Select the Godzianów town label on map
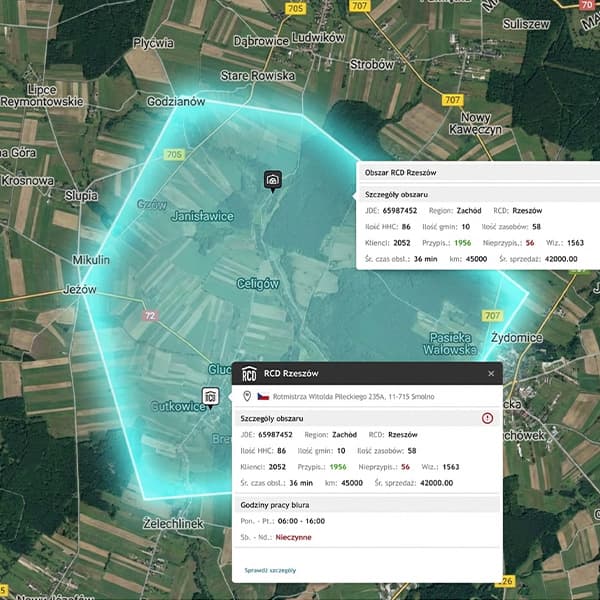The height and width of the screenshot is (600, 600). (175, 102)
